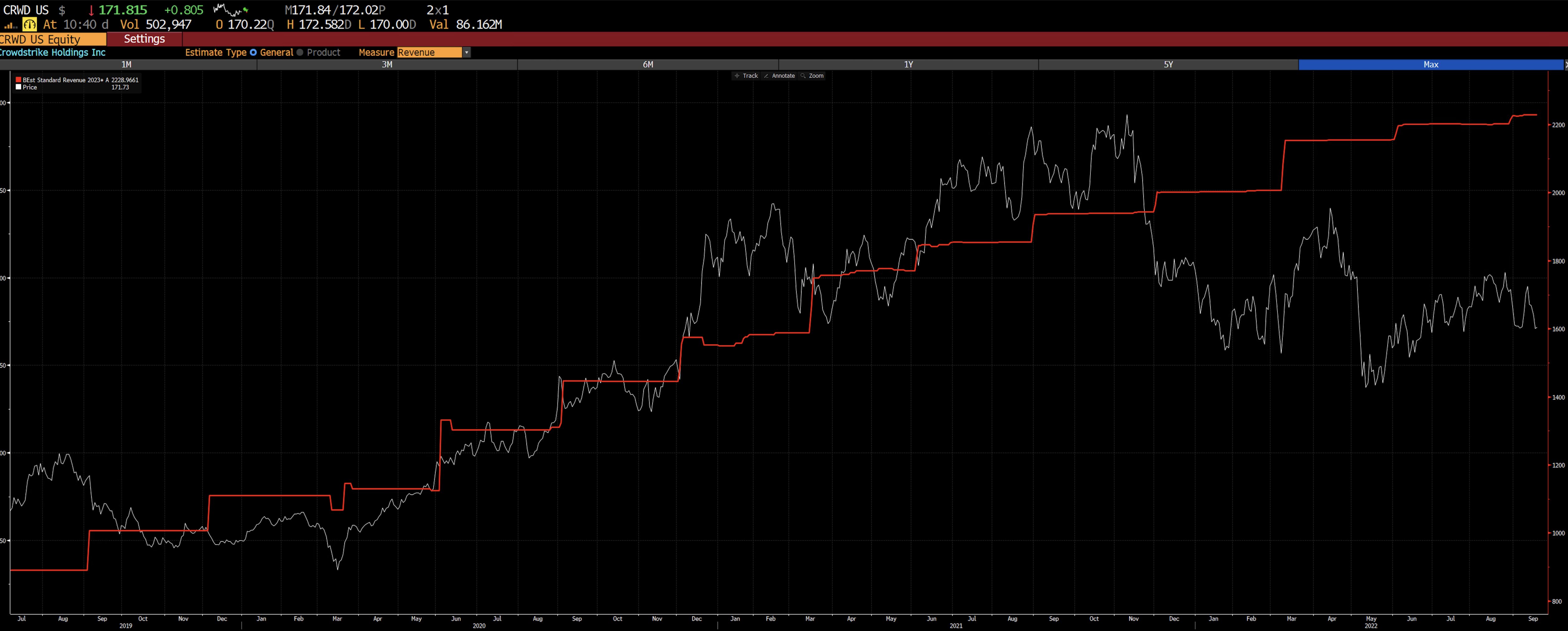Activate the Annotate pencil tool

click(779, 76)
